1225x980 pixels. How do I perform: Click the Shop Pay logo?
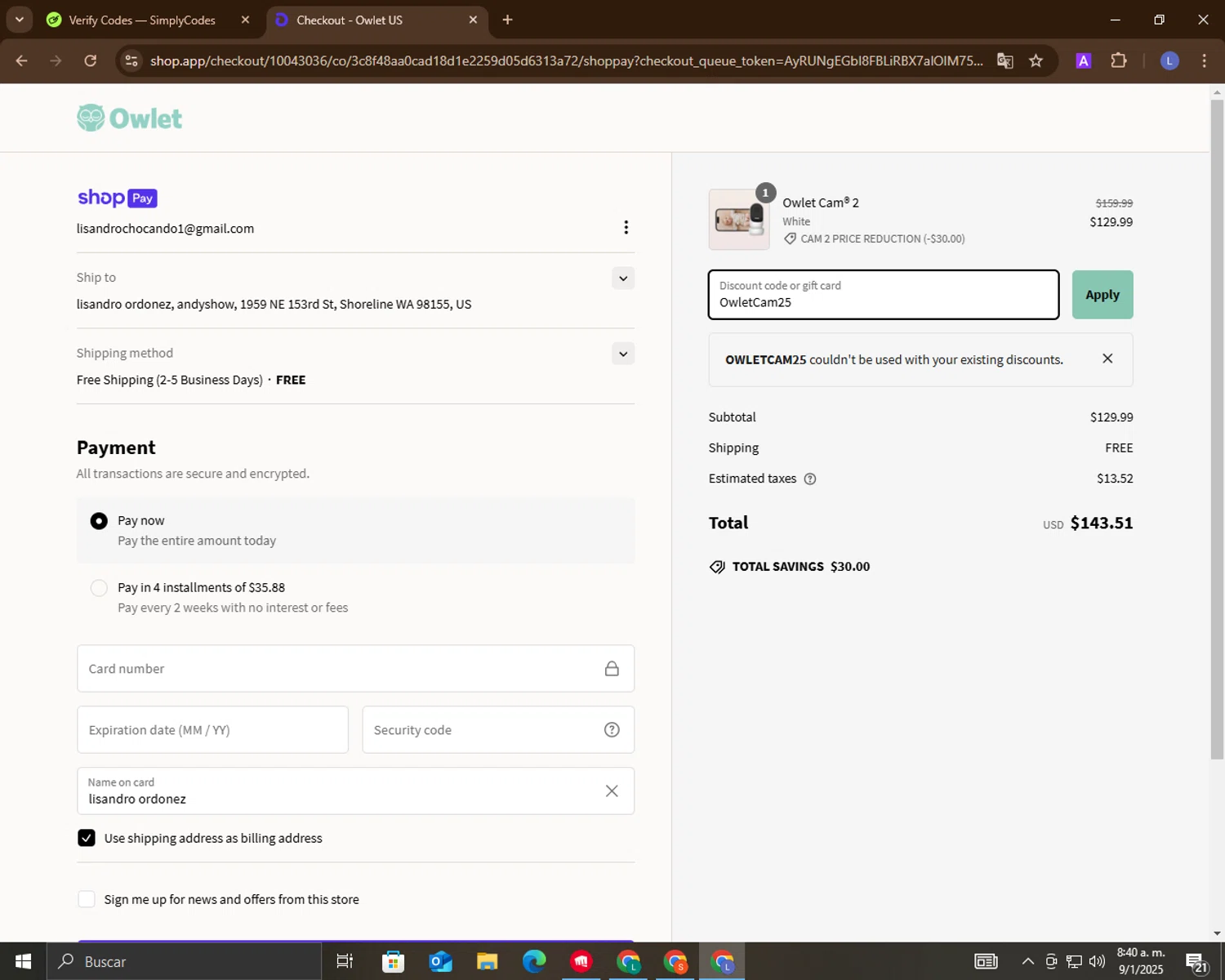(117, 198)
